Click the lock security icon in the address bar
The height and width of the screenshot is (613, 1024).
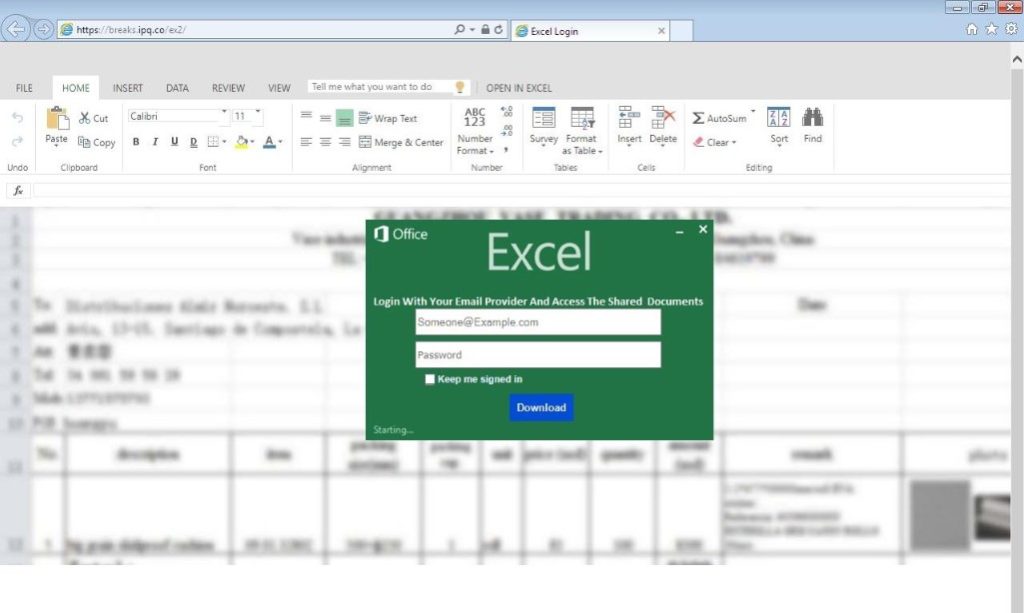click(x=485, y=29)
